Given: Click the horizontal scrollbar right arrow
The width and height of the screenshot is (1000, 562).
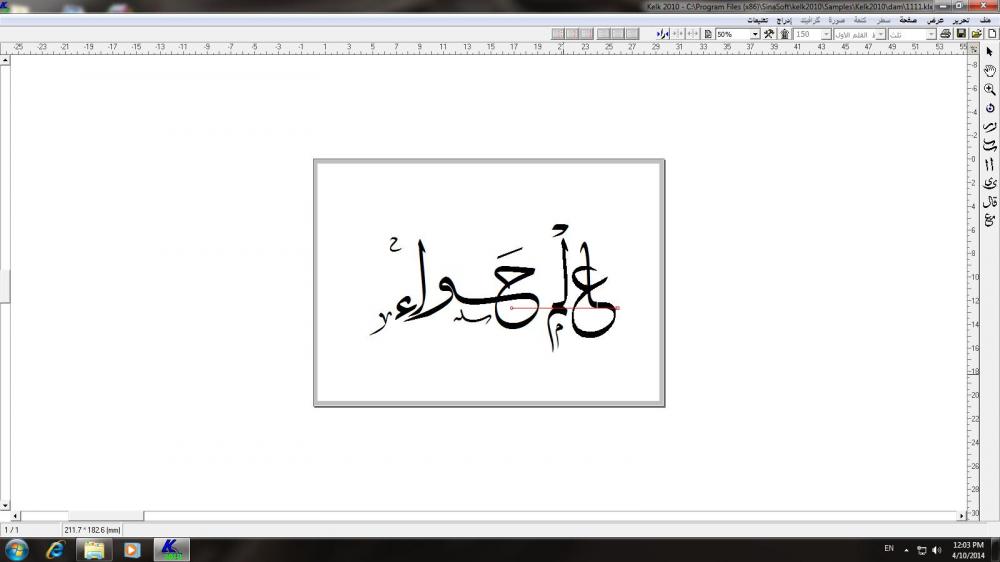Looking at the screenshot, I should click(961, 516).
